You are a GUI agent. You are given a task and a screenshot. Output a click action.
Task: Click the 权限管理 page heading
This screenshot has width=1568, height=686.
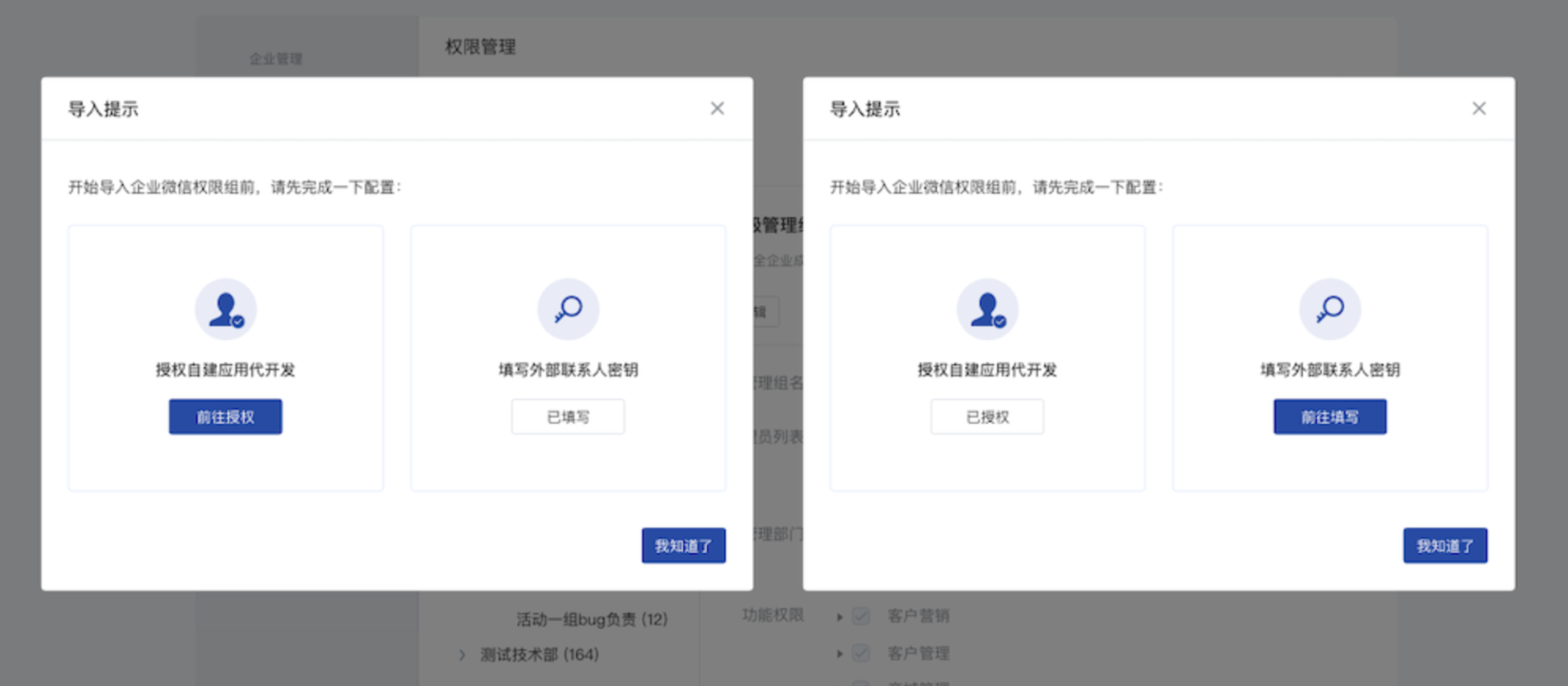481,47
